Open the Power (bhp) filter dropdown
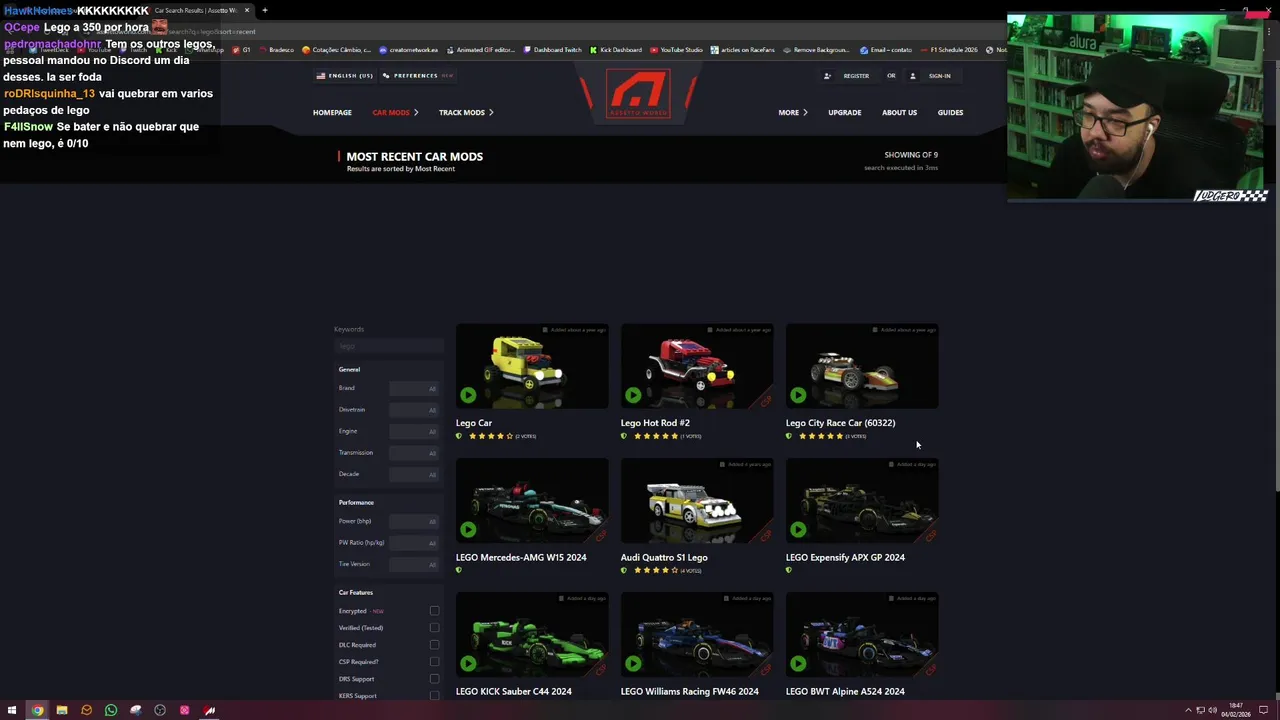Screen dimensions: 1280x720 tap(414, 521)
